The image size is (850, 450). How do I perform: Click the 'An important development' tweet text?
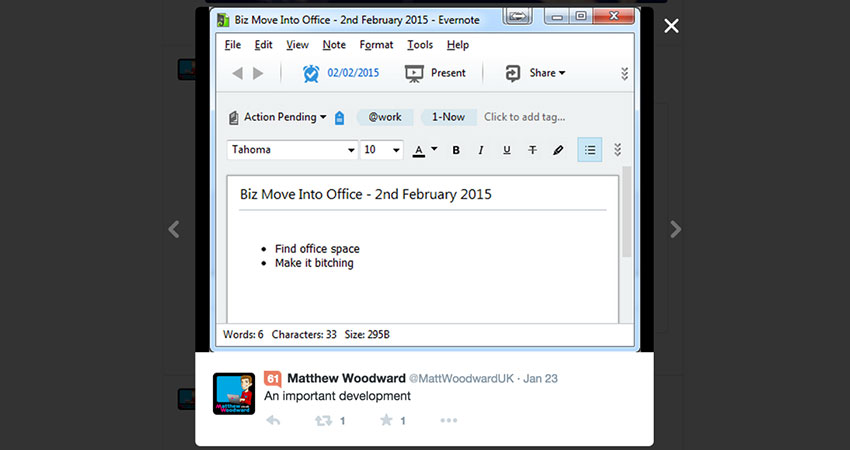[x=337, y=396]
